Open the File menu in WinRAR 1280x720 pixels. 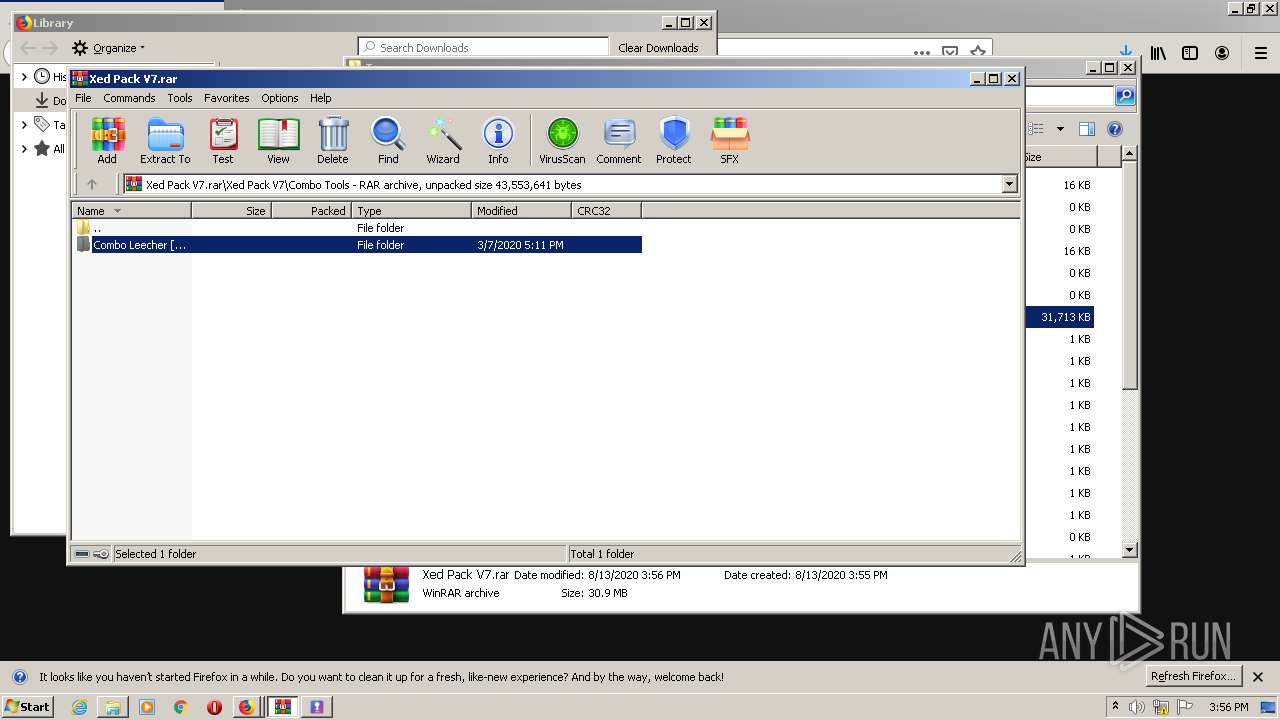click(83, 98)
